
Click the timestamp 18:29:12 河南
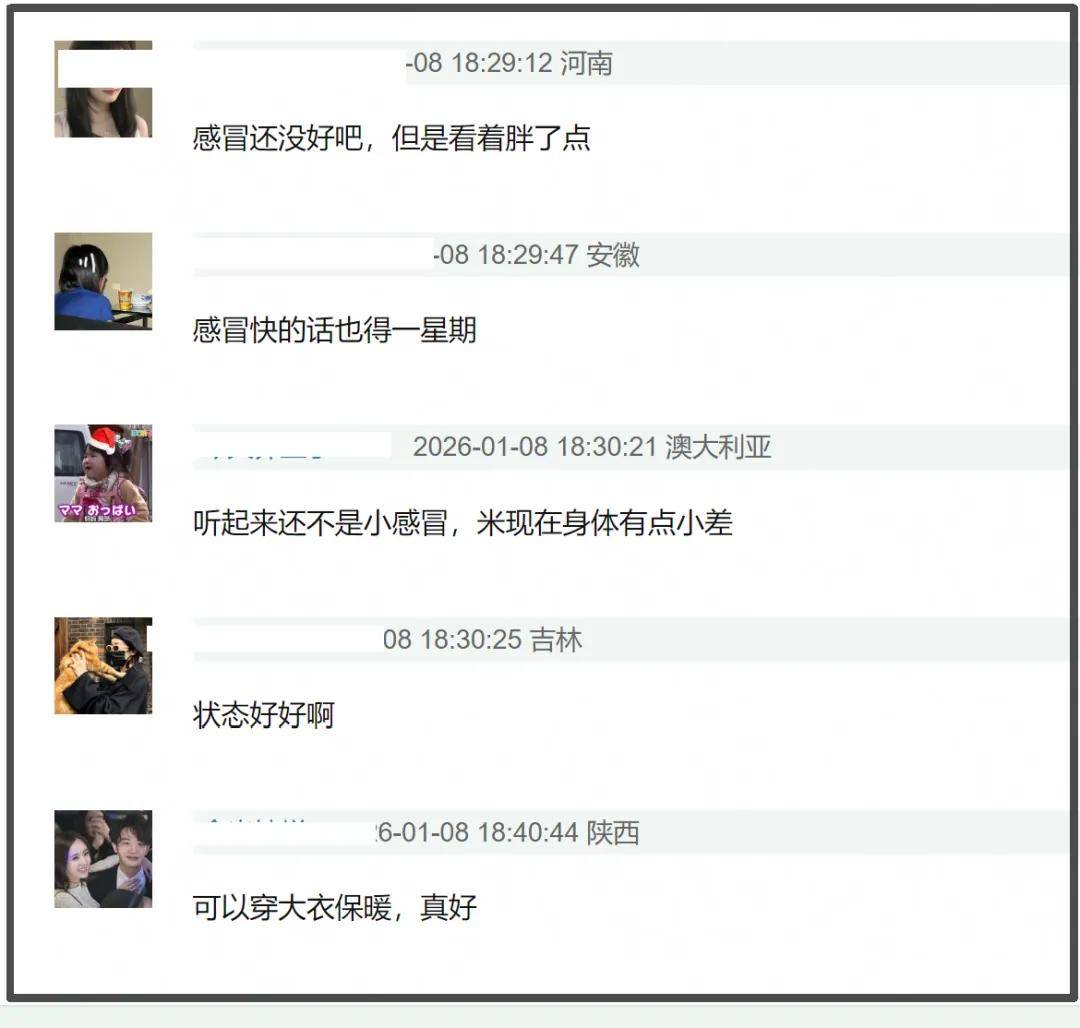(509, 63)
